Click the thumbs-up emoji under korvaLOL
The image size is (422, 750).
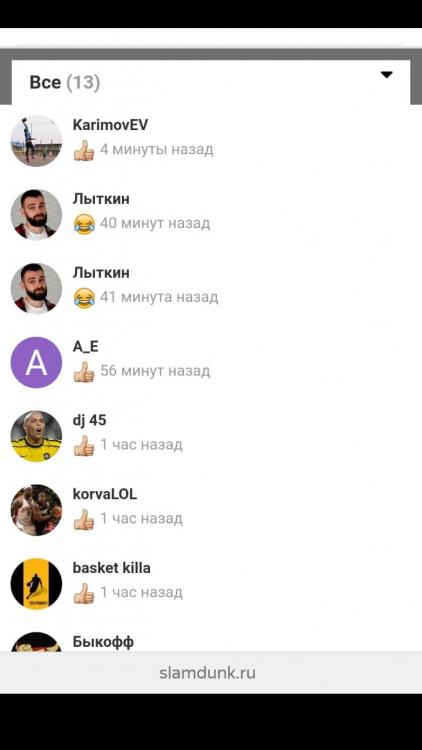[84, 519]
